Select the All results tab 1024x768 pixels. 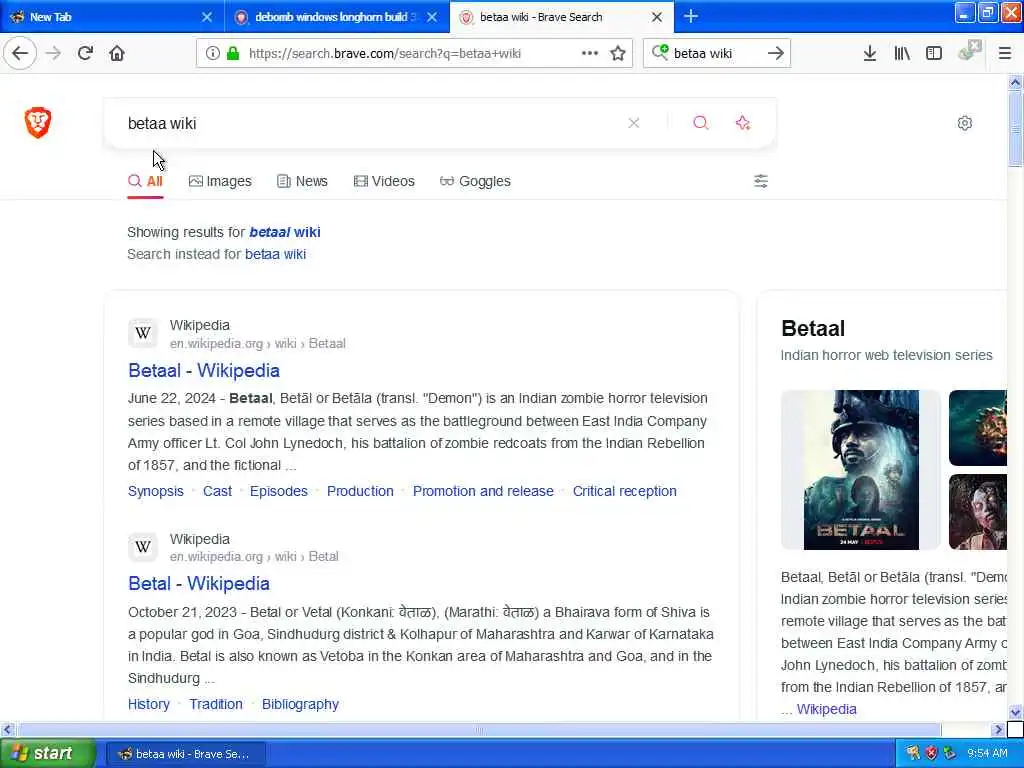pyautogui.click(x=145, y=181)
